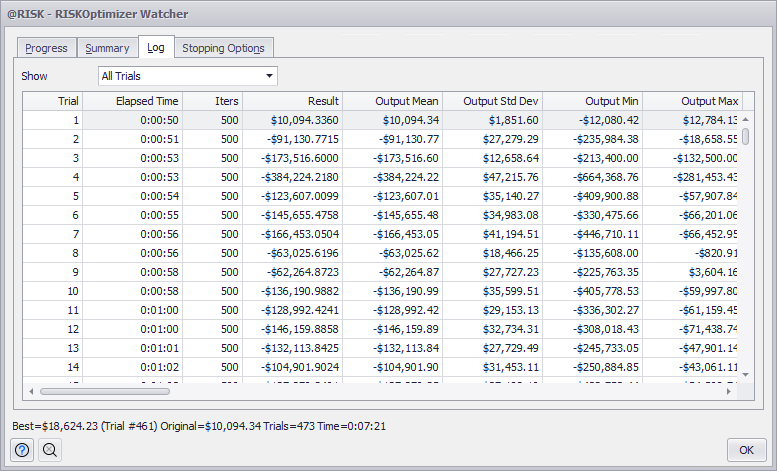This screenshot has width=777, height=471.
Task: Select the Log tab
Action: (x=156, y=47)
